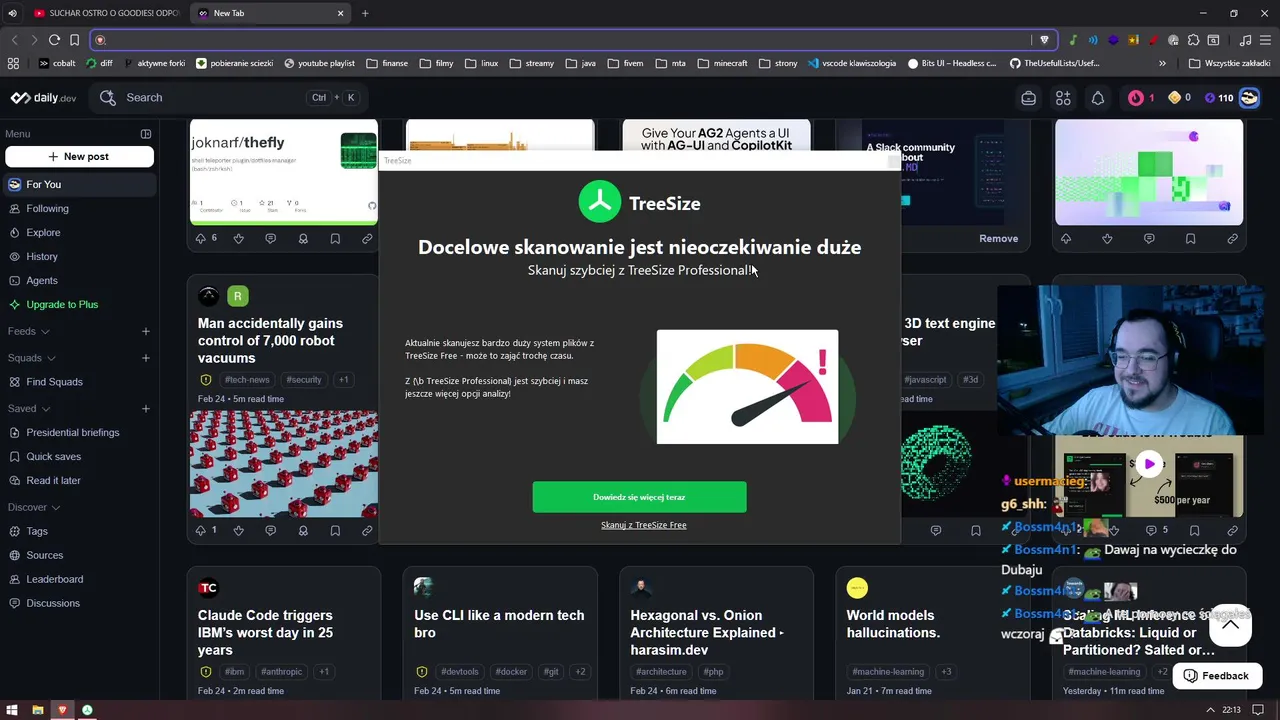Show hidden bookmarks with the double-chevron overflow
This screenshot has width=1280, height=720.
coord(1162,63)
